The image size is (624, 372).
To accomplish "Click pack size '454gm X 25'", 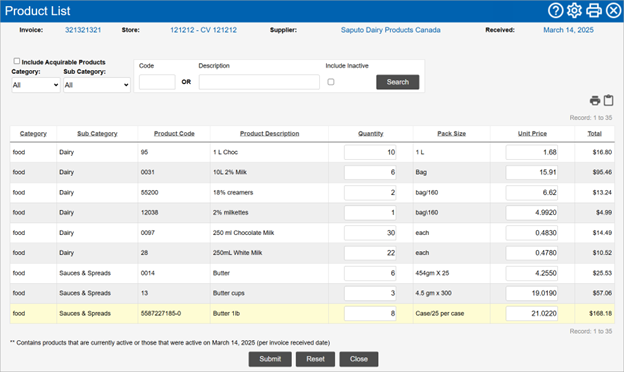I will click(x=432, y=273).
